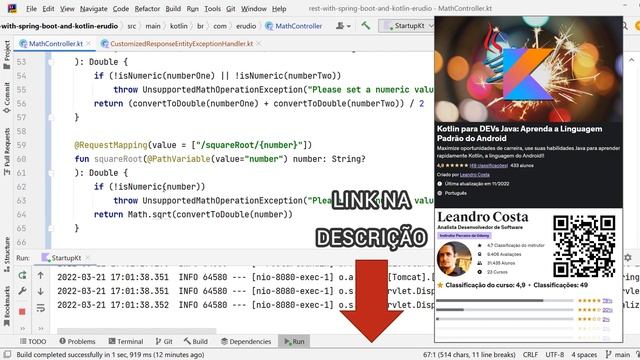The width and height of the screenshot is (640, 360).
Task: Click the Rerun StartupKt icon
Action: (x=22, y=276)
